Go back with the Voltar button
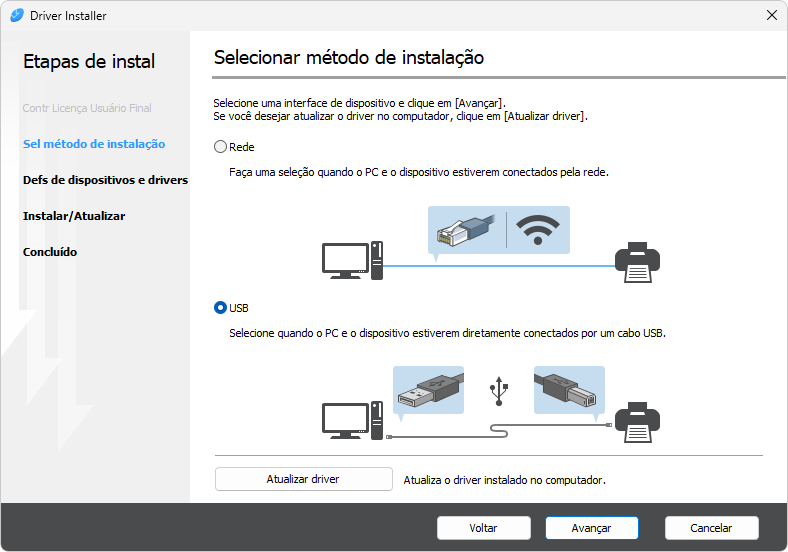Image resolution: width=788 pixels, height=552 pixels. coord(484,528)
